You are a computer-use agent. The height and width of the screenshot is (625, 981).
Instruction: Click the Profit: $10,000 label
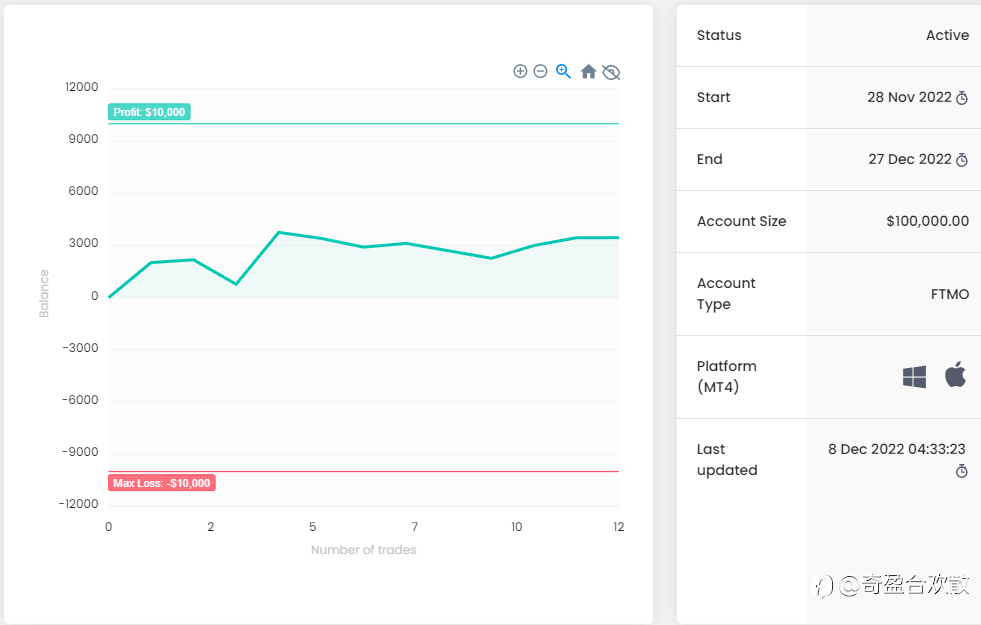click(x=149, y=112)
